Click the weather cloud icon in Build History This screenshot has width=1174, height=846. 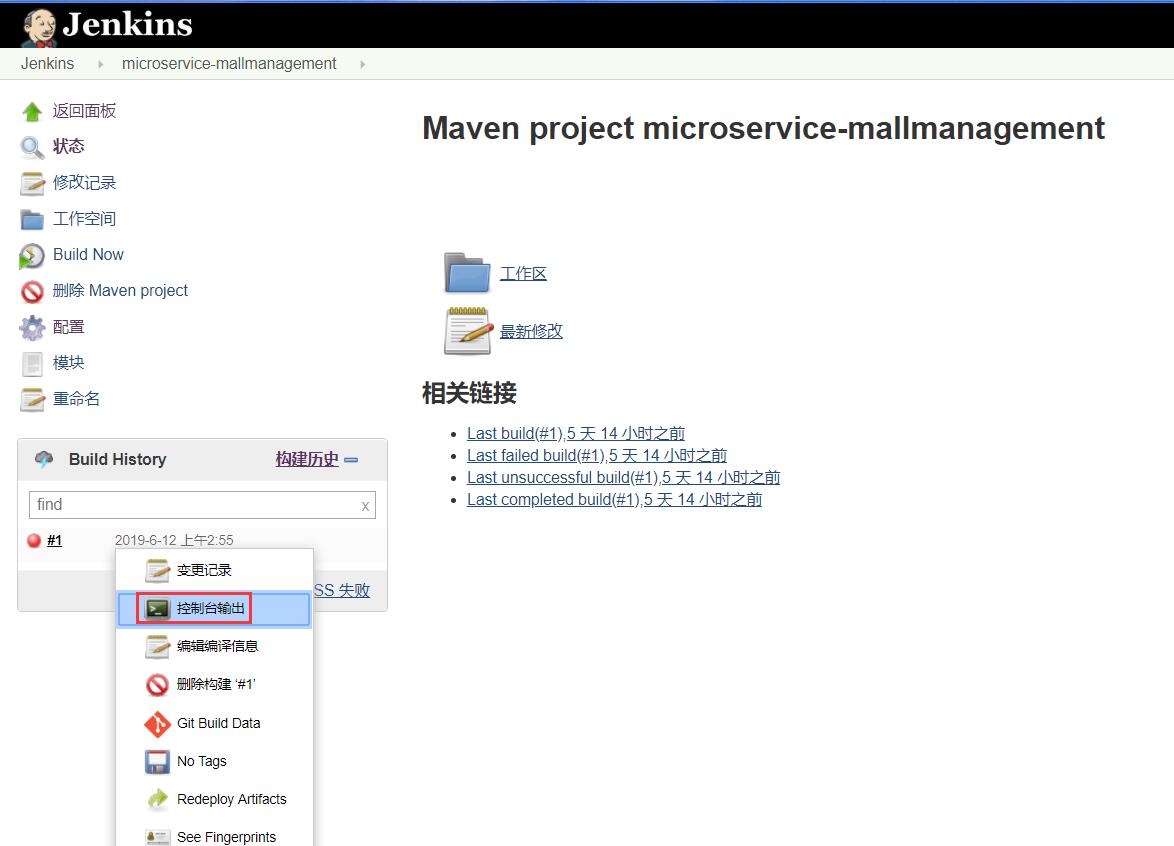[44, 459]
